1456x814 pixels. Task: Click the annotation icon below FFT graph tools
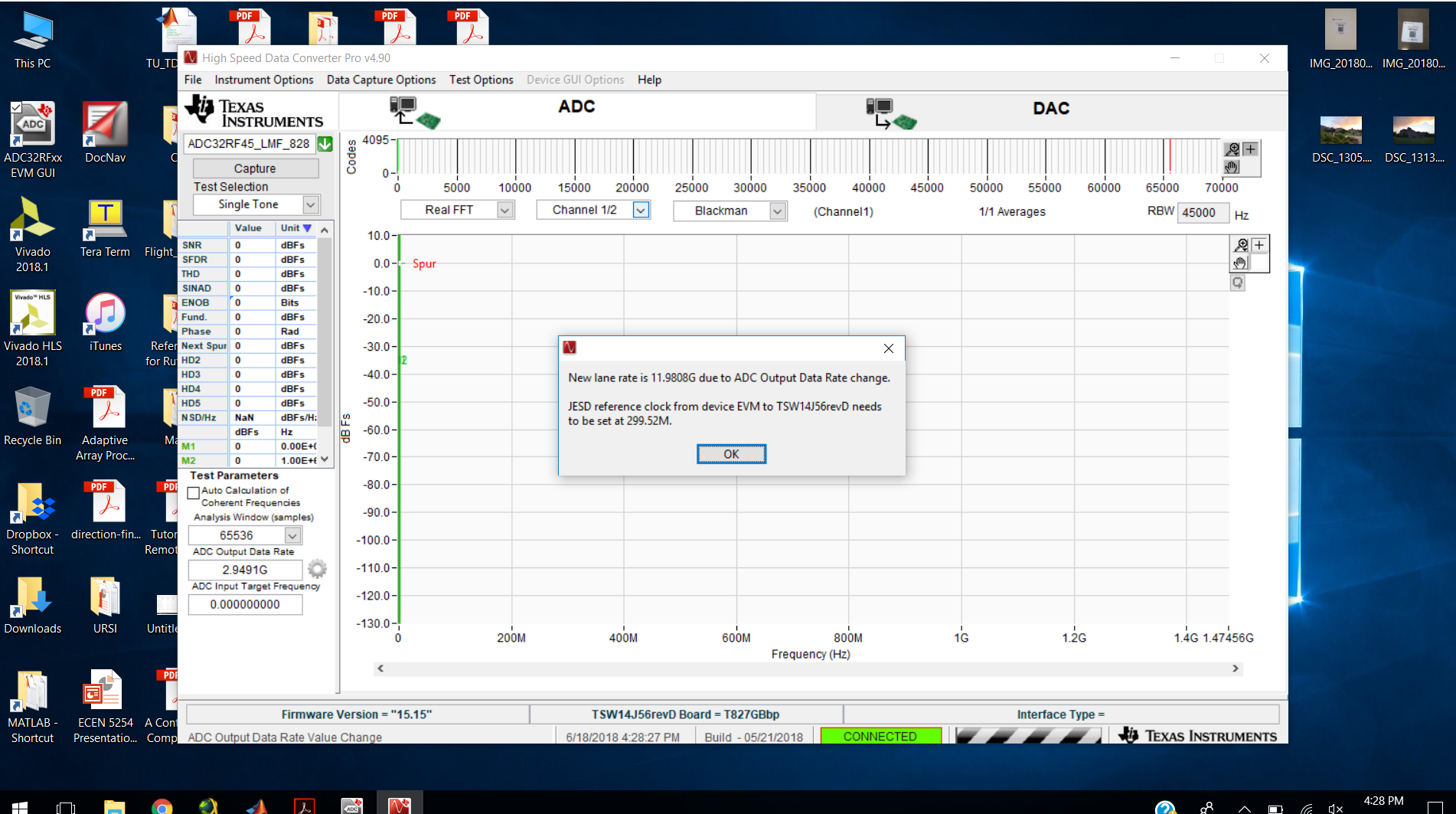[1238, 283]
